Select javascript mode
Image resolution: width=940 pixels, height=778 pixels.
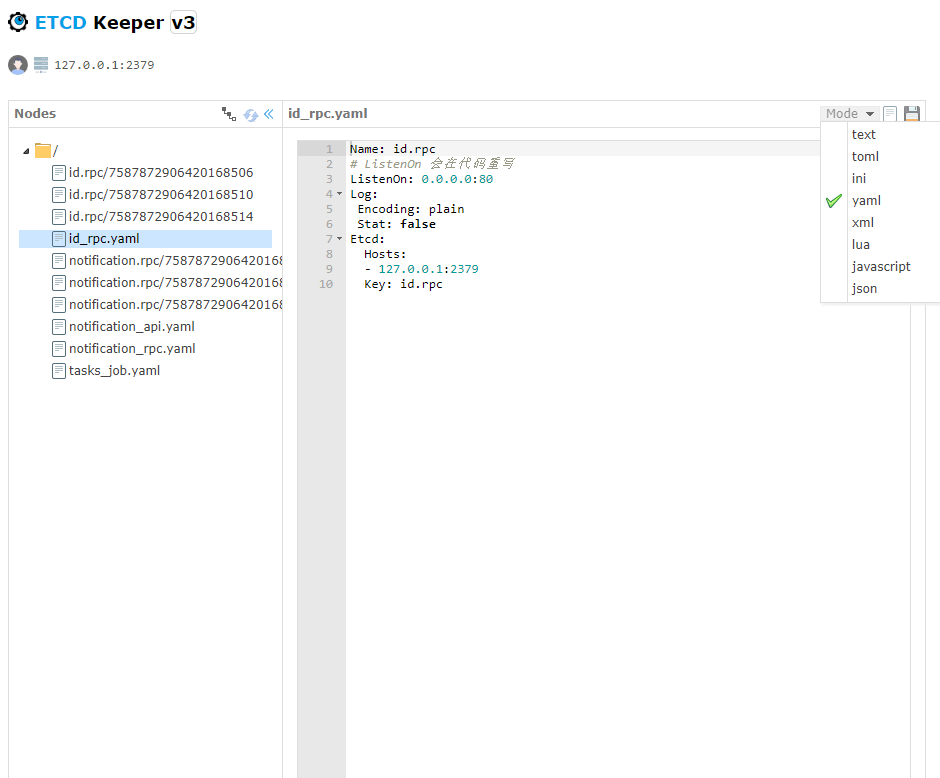(880, 267)
